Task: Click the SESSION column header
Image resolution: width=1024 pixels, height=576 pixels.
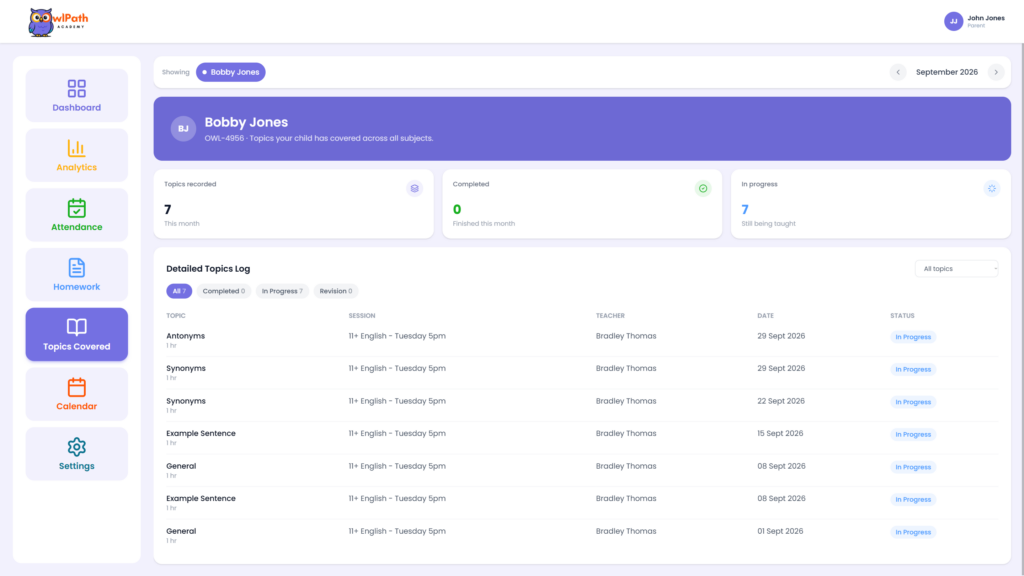Action: [x=362, y=315]
